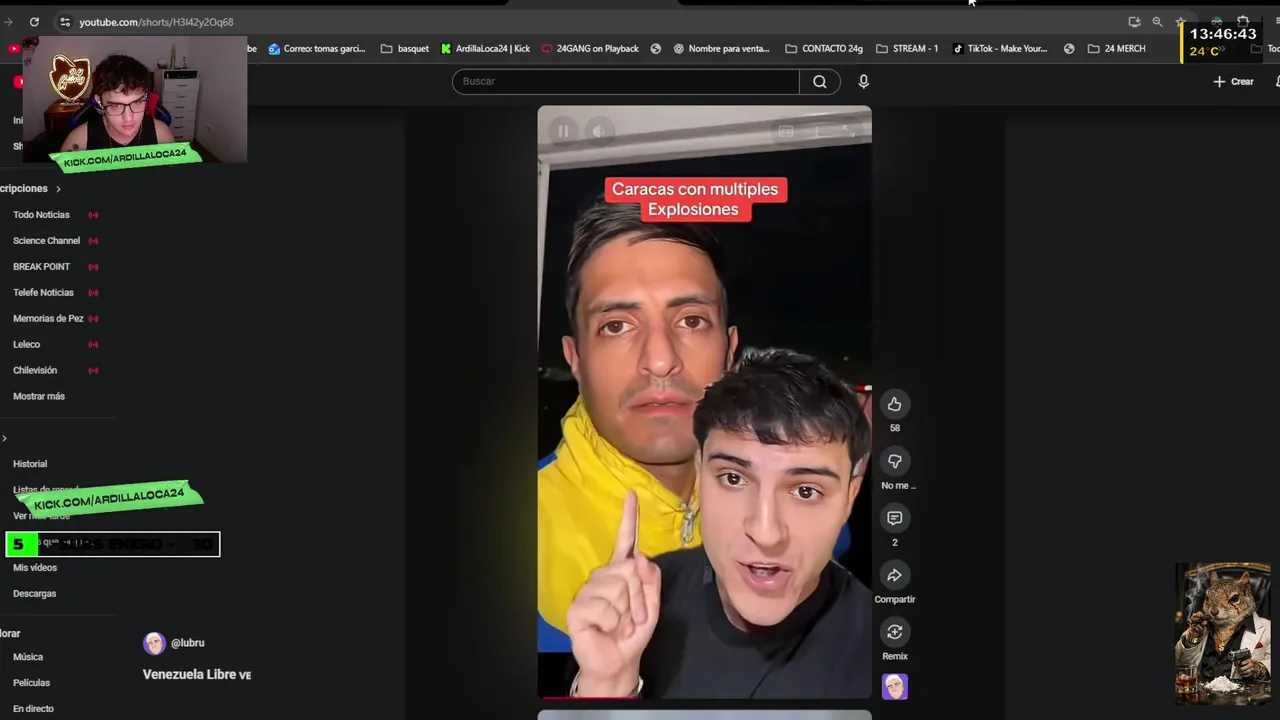The width and height of the screenshot is (1280, 720).
Task: Open Historial in the sidebar
Action: point(30,464)
